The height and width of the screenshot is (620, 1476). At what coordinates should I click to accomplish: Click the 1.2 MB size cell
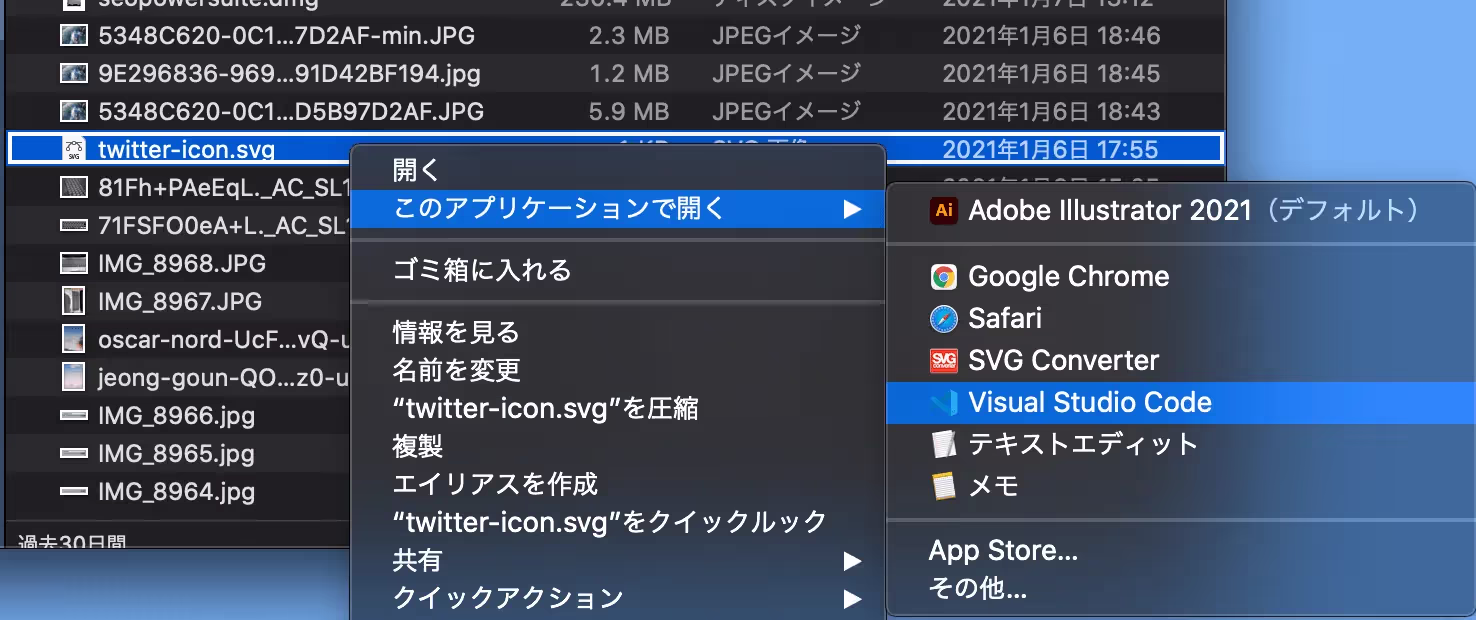tap(628, 74)
